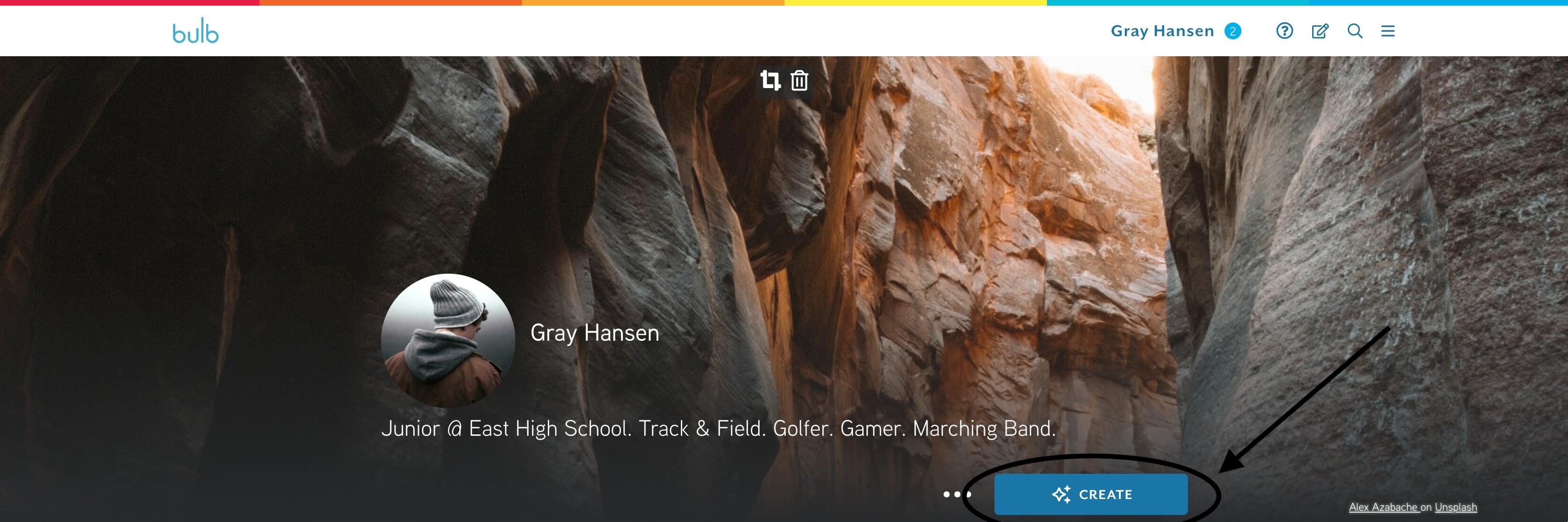Click the bulb logo
This screenshot has width=1568, height=522.
(195, 31)
